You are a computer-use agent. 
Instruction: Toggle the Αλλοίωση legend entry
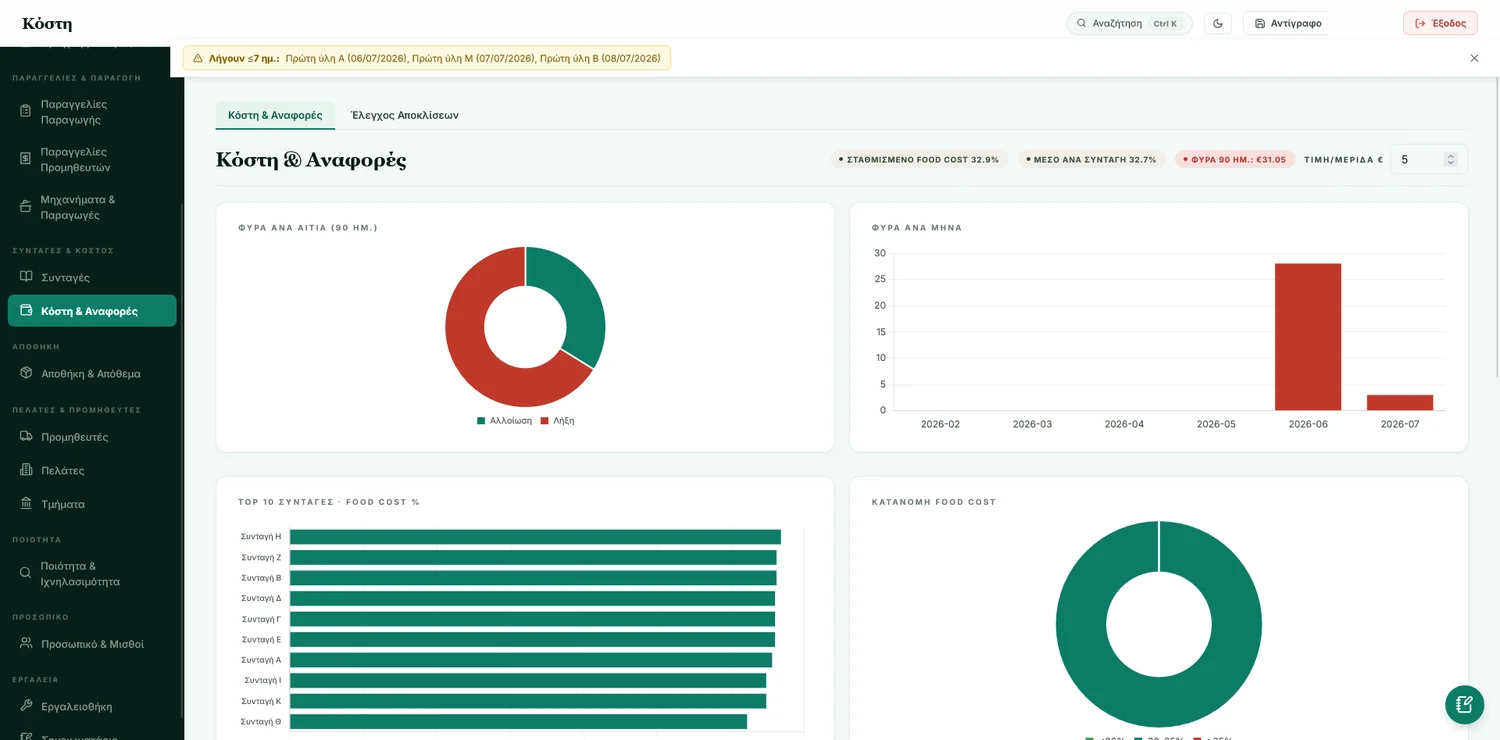[504, 421]
